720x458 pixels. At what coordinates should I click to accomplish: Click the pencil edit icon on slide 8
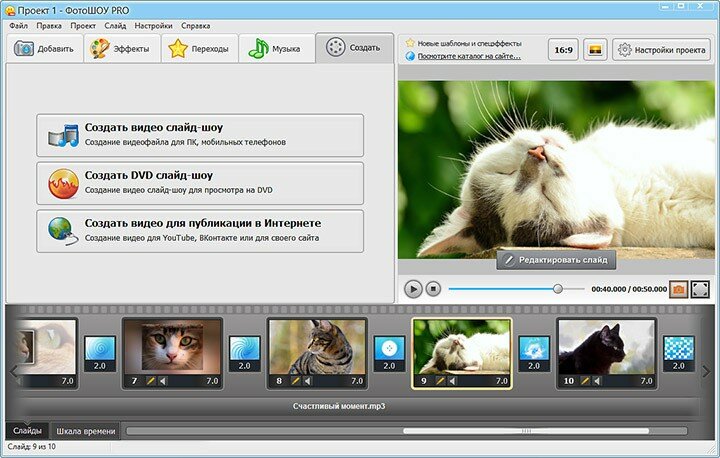[295, 381]
